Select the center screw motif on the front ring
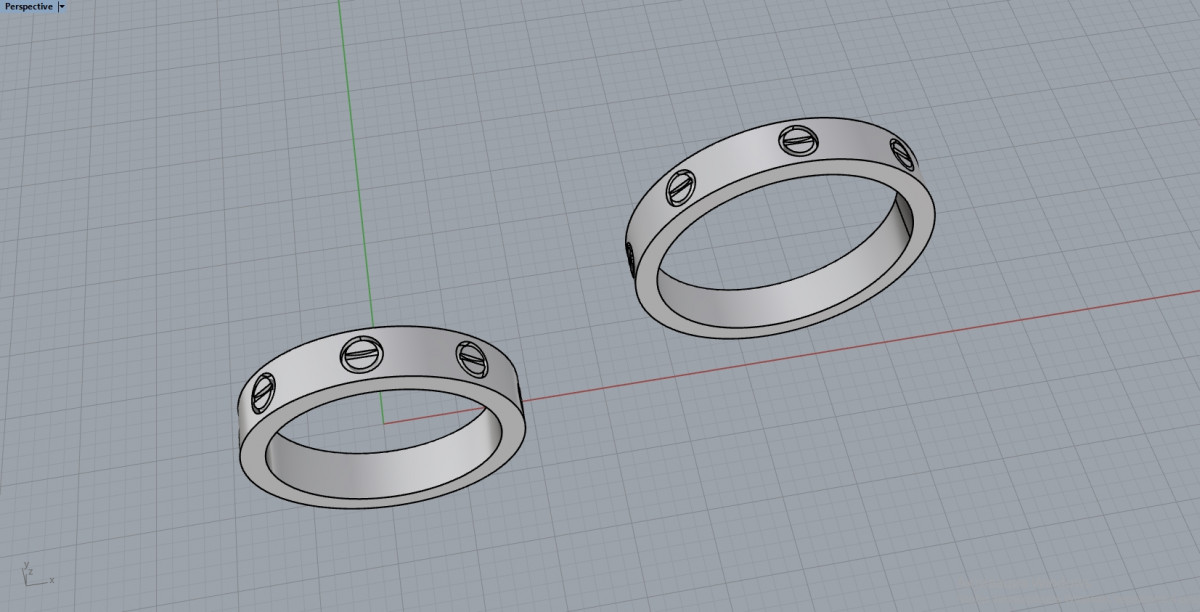 [360, 354]
